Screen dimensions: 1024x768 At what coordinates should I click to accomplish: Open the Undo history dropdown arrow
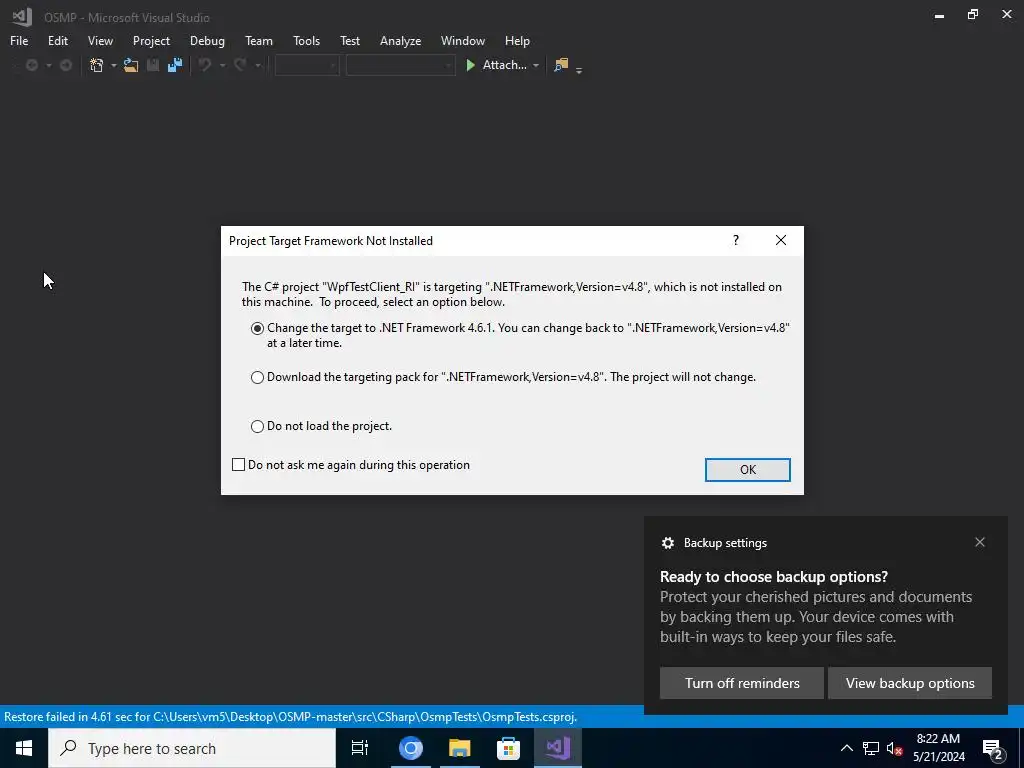[x=222, y=65]
